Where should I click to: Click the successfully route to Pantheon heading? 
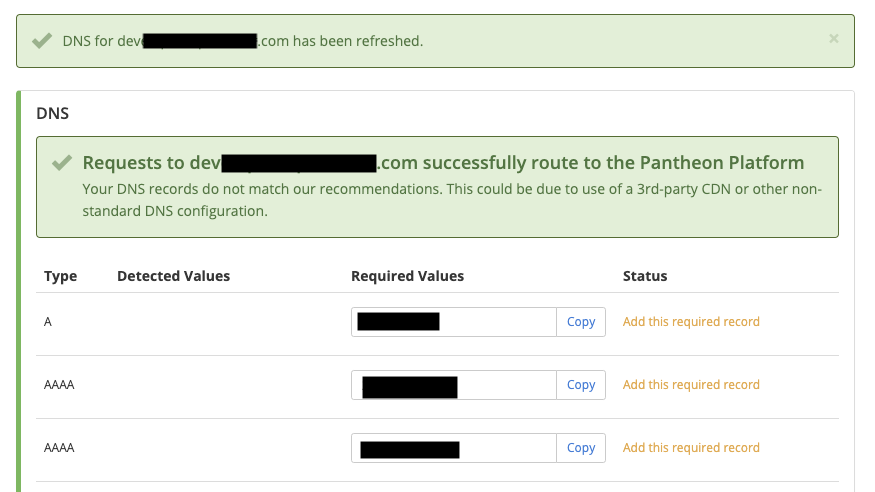click(x=444, y=162)
